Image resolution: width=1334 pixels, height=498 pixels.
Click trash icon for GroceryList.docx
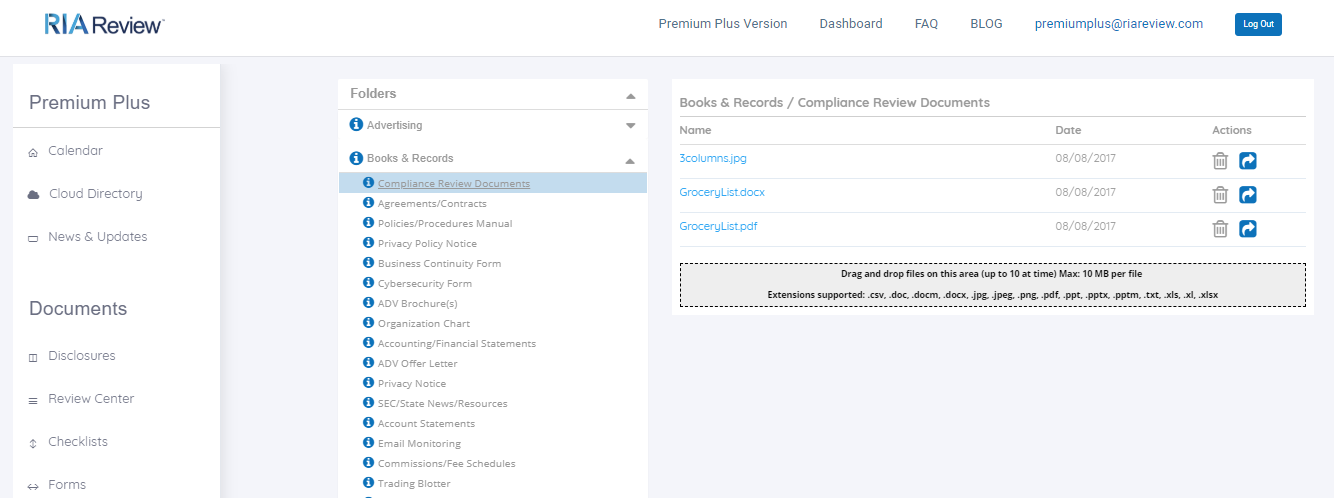(x=1220, y=195)
